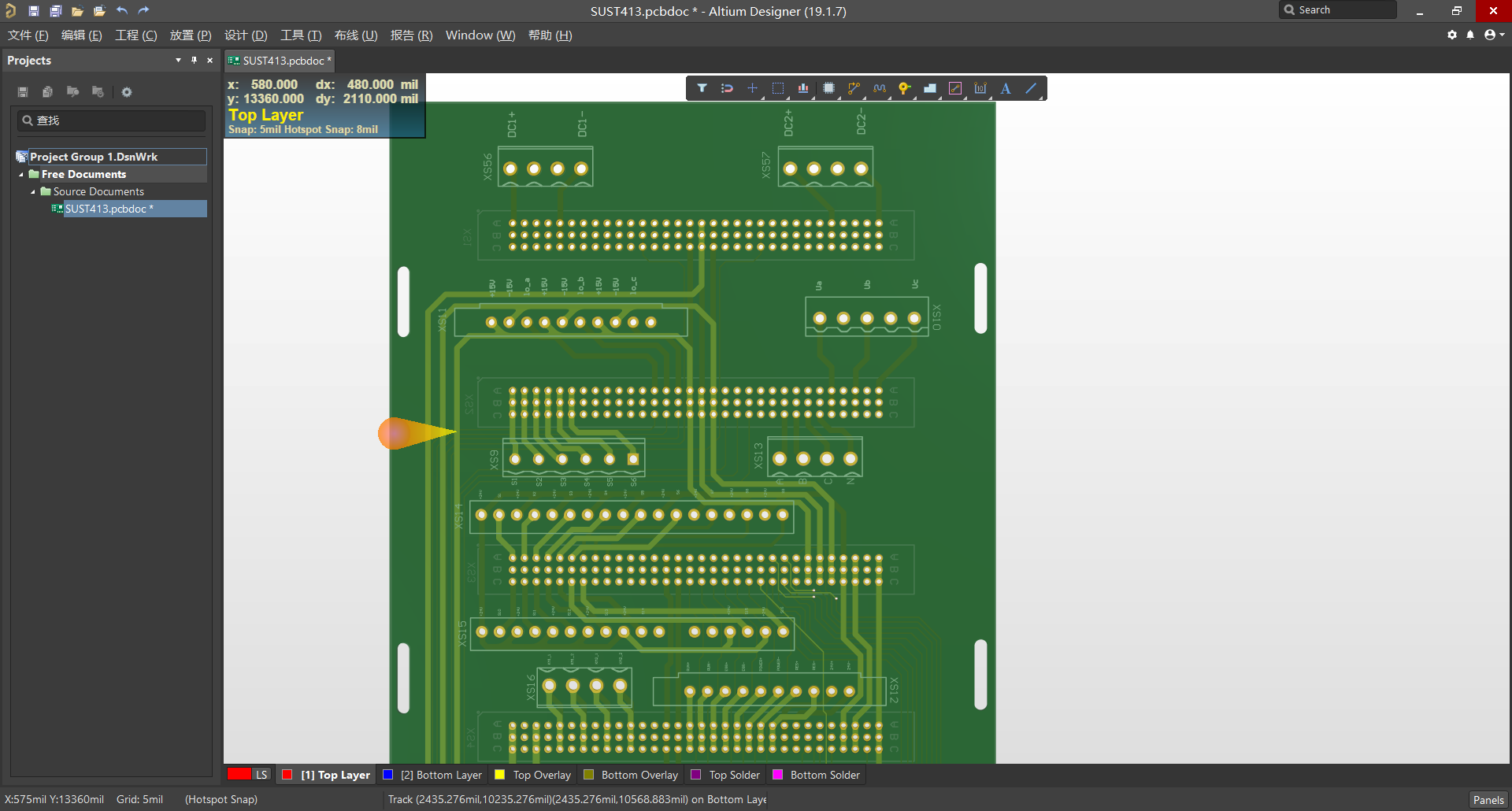The width and height of the screenshot is (1512, 811).
Task: Switch to the Bottom Solder layer tab
Action: 817,775
